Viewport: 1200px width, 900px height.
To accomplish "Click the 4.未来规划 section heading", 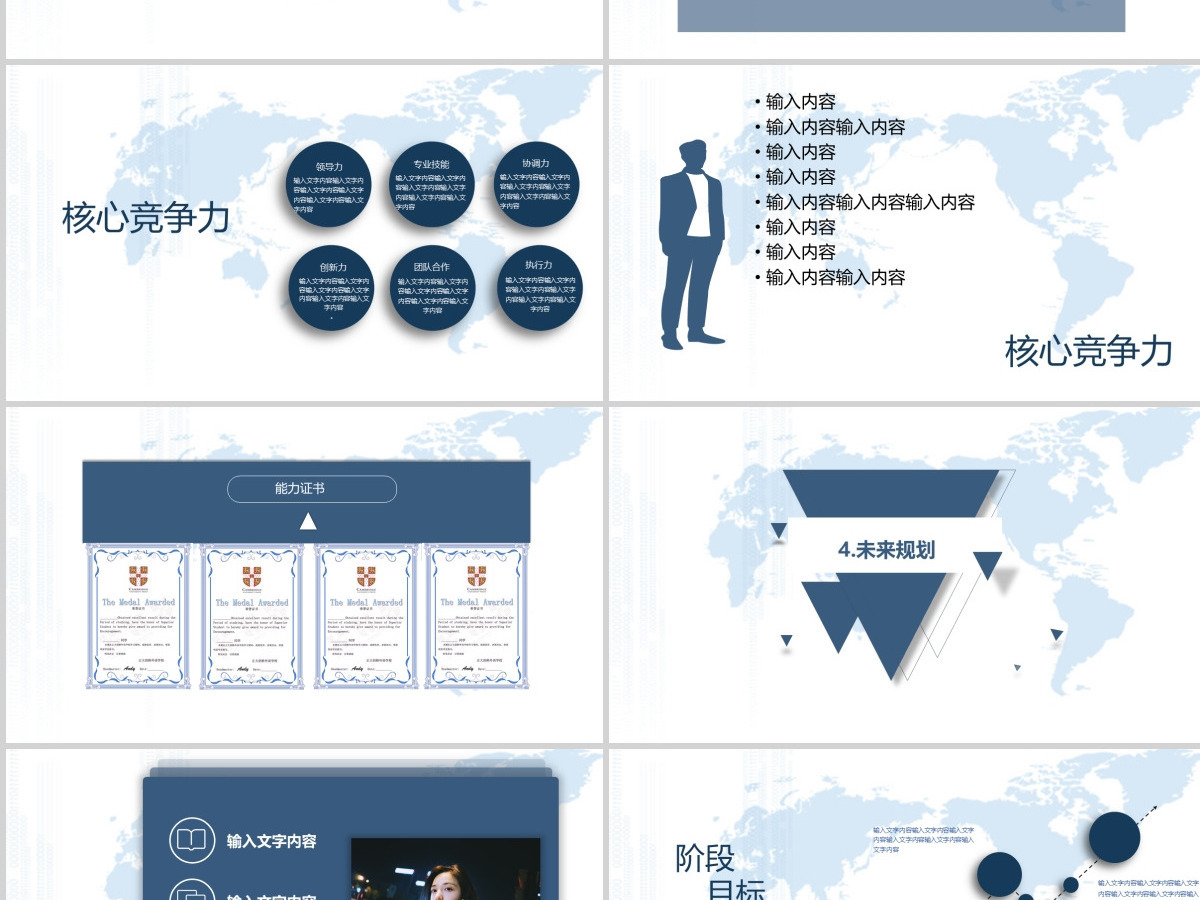I will 886,549.
